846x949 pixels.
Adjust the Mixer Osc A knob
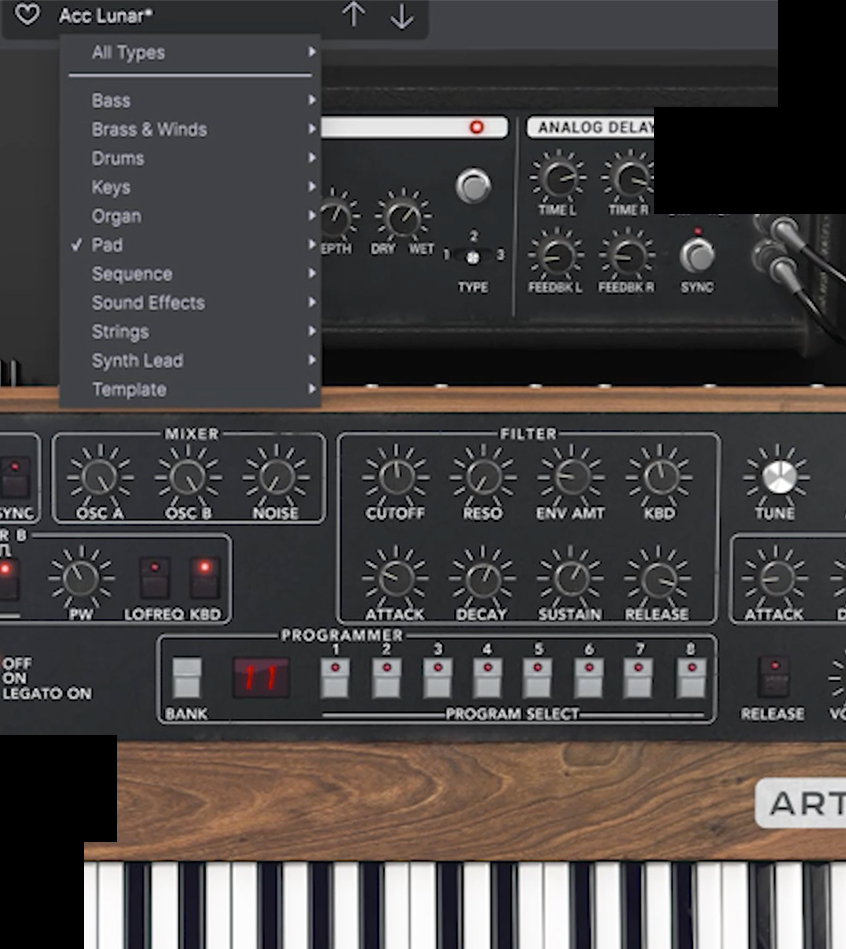100,478
